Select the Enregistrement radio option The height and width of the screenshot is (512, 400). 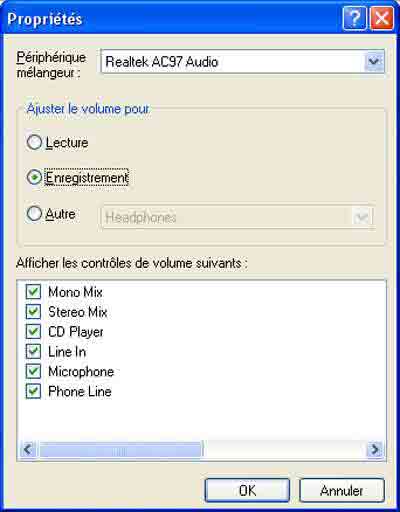click(34, 177)
